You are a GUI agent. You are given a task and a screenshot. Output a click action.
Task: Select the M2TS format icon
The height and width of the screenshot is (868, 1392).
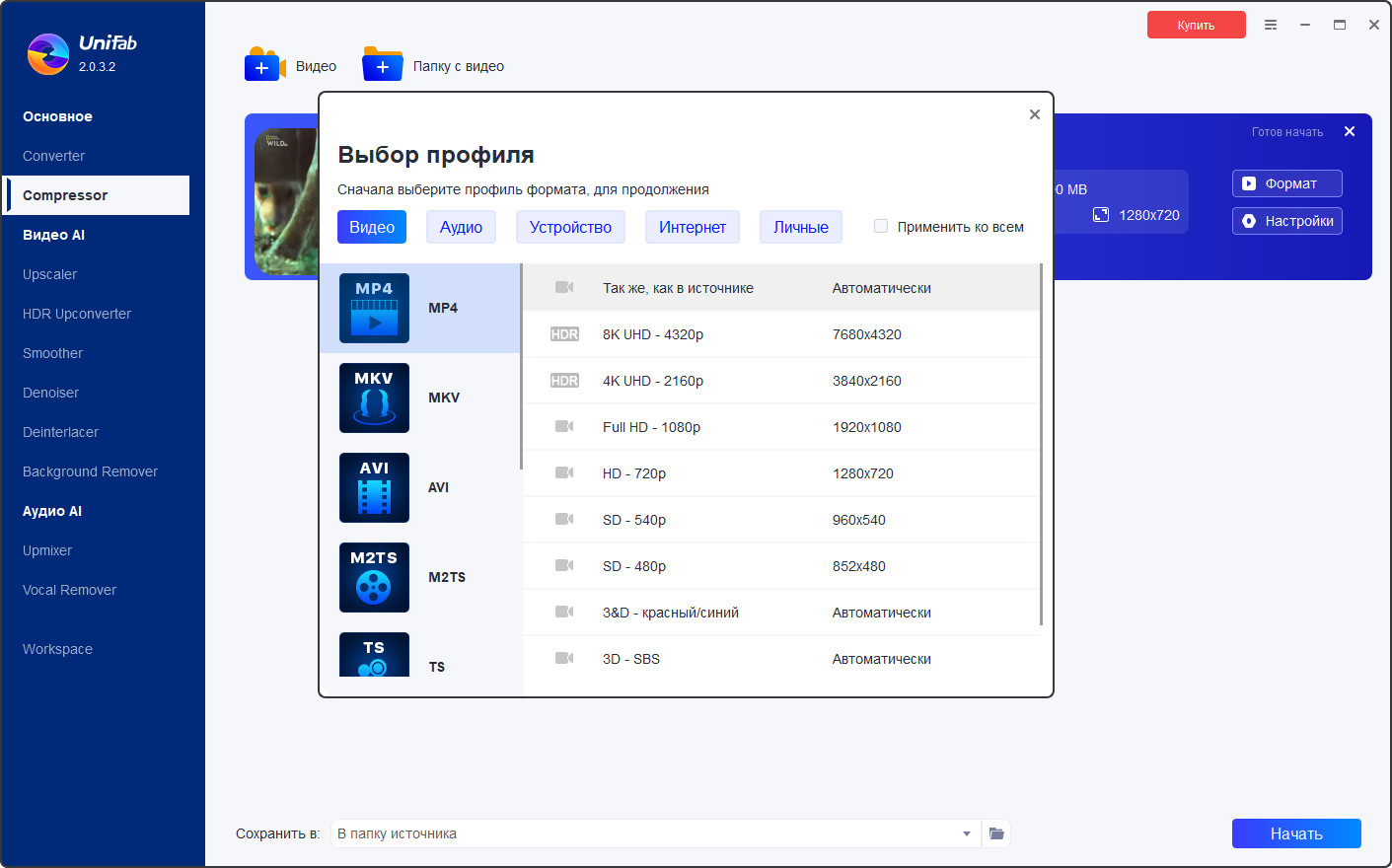point(374,577)
